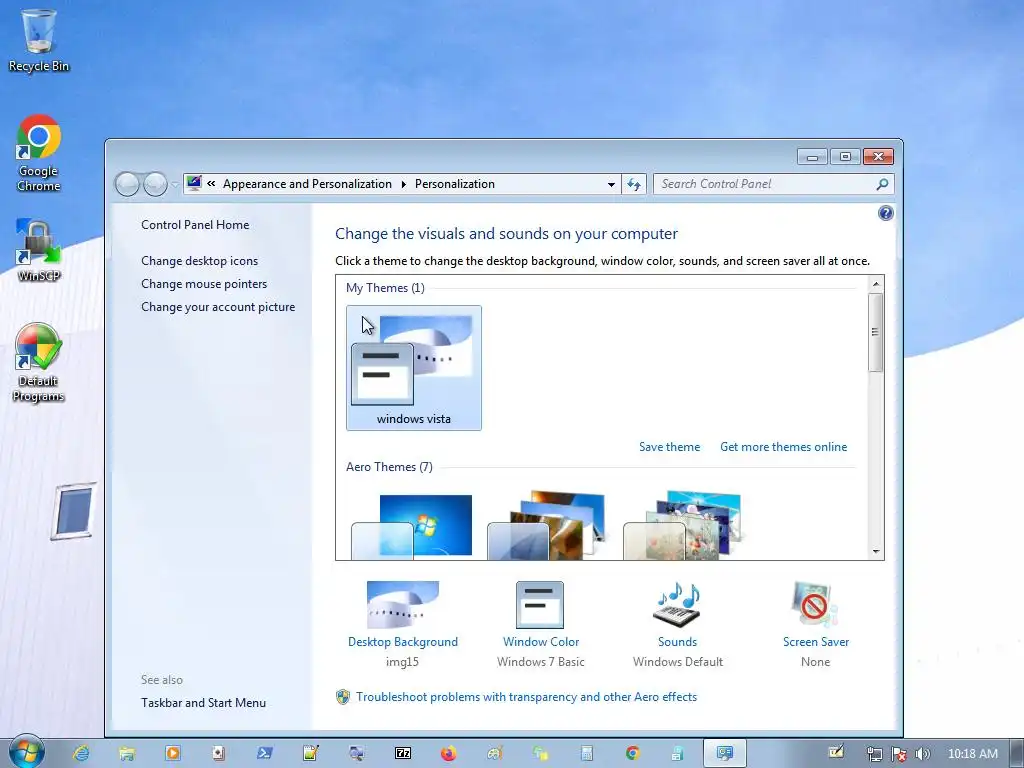Image resolution: width=1024 pixels, height=768 pixels.
Task: Open the Recycle Bin desktop icon
Action: coord(39,40)
